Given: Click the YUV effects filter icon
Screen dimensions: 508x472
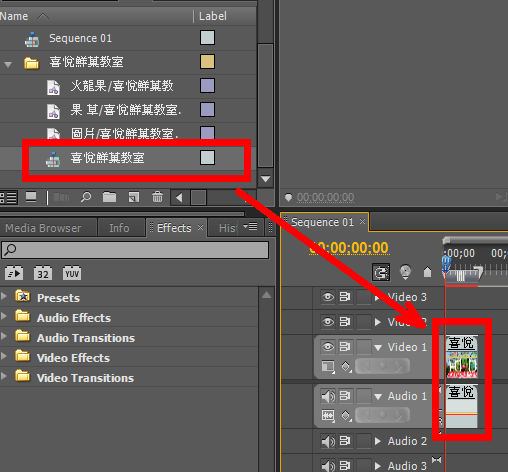Looking at the screenshot, I should (72, 273).
